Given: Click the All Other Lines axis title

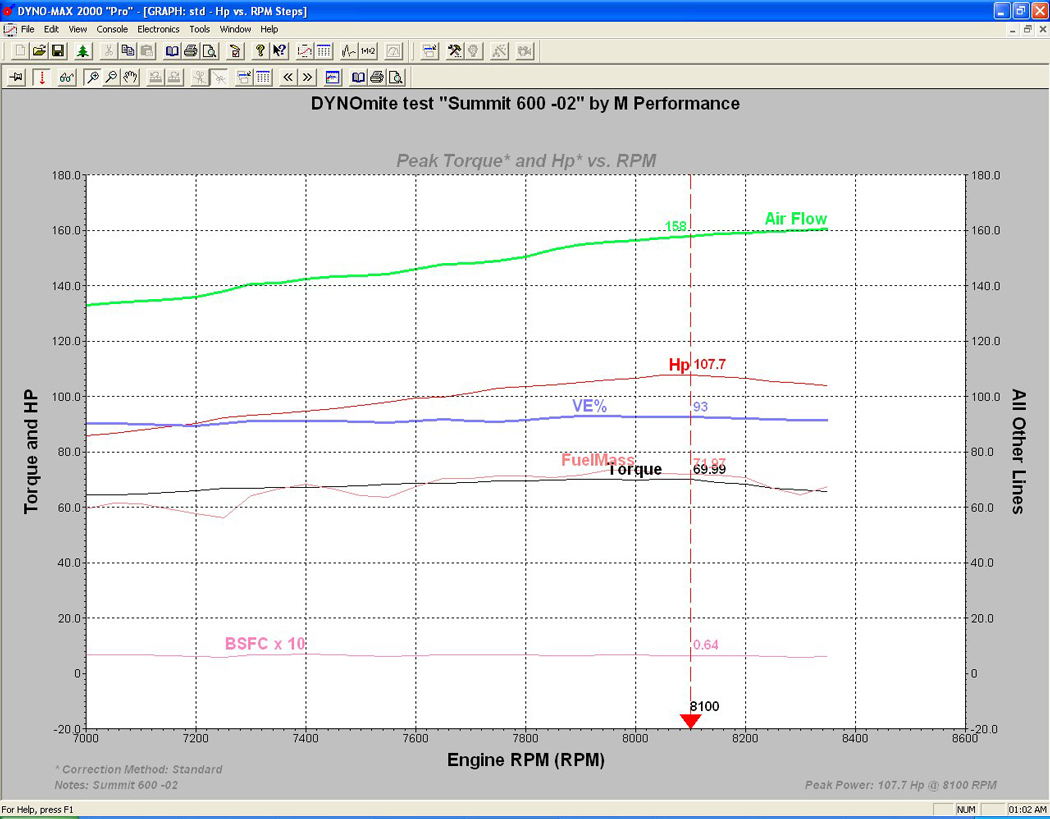Looking at the screenshot, I should 1018,451.
